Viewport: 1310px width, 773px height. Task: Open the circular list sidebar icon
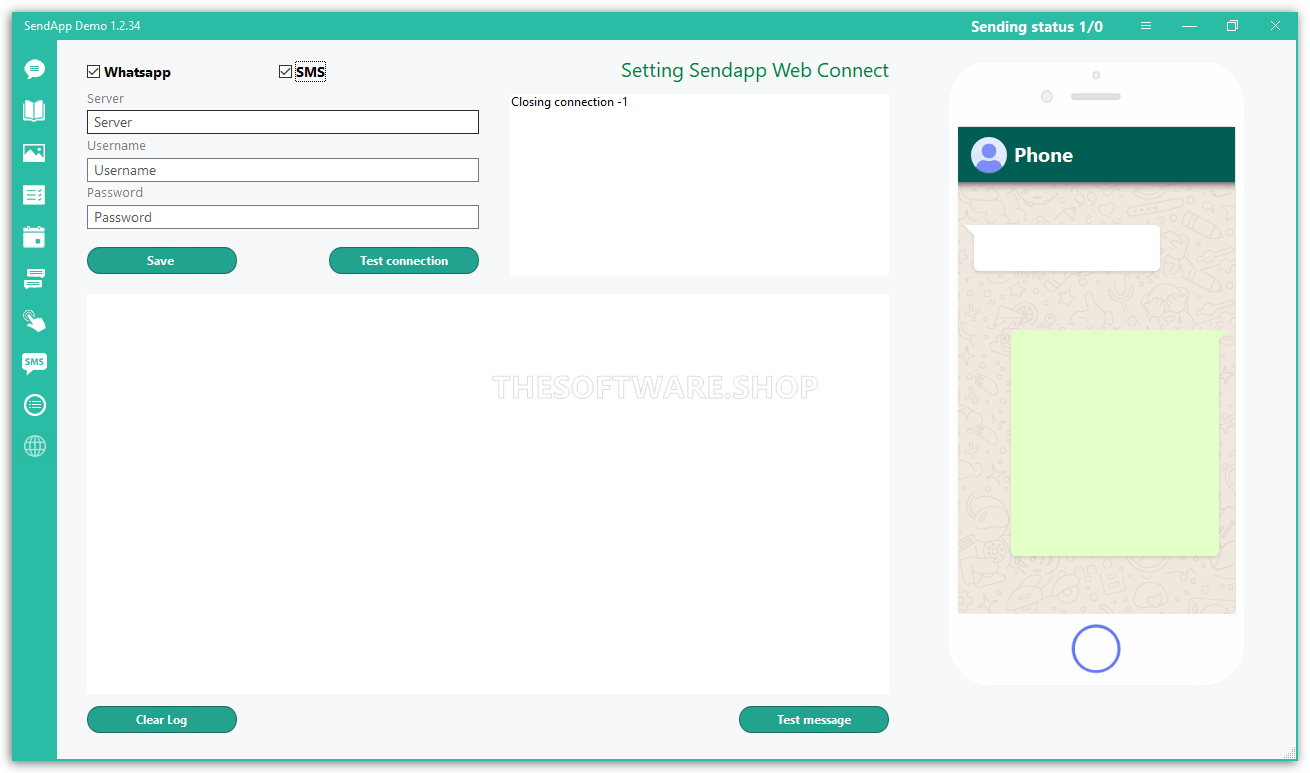click(34, 405)
